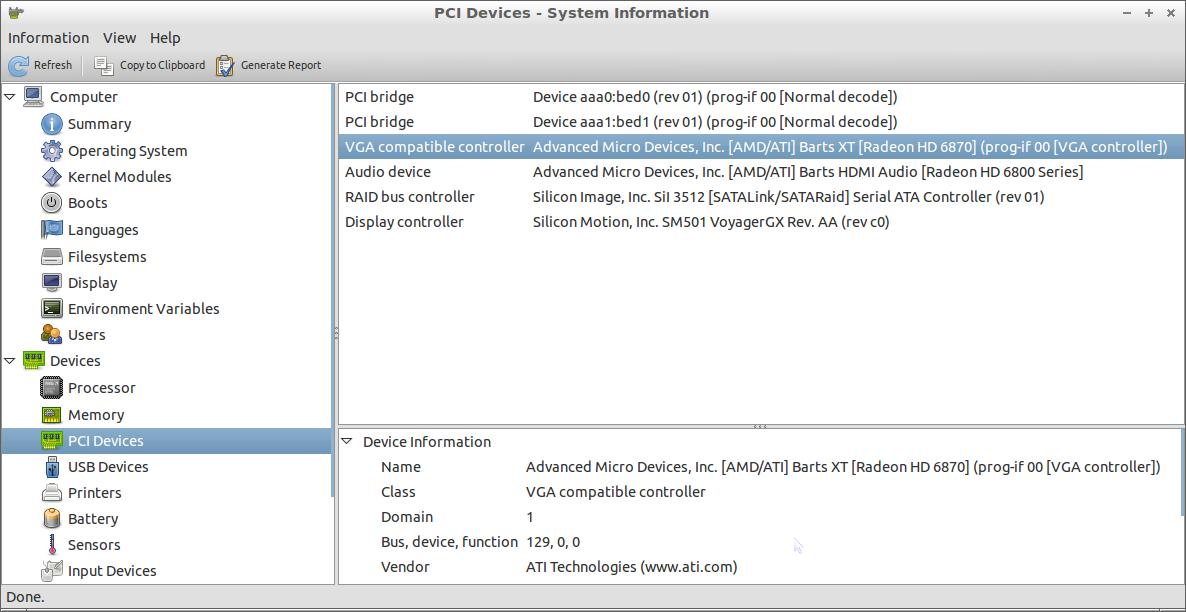Collapse the Computer tree section

[10, 97]
